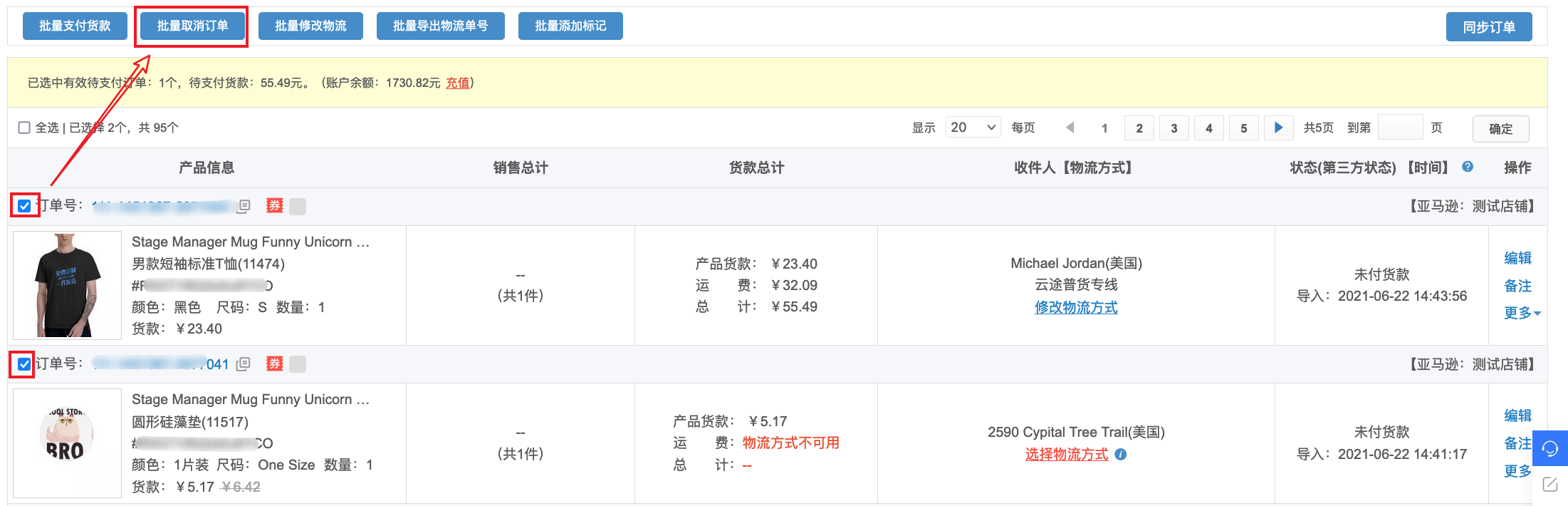The height and width of the screenshot is (506, 1568).
Task: Uncheck the first order's checkbox
Action: coord(24,206)
